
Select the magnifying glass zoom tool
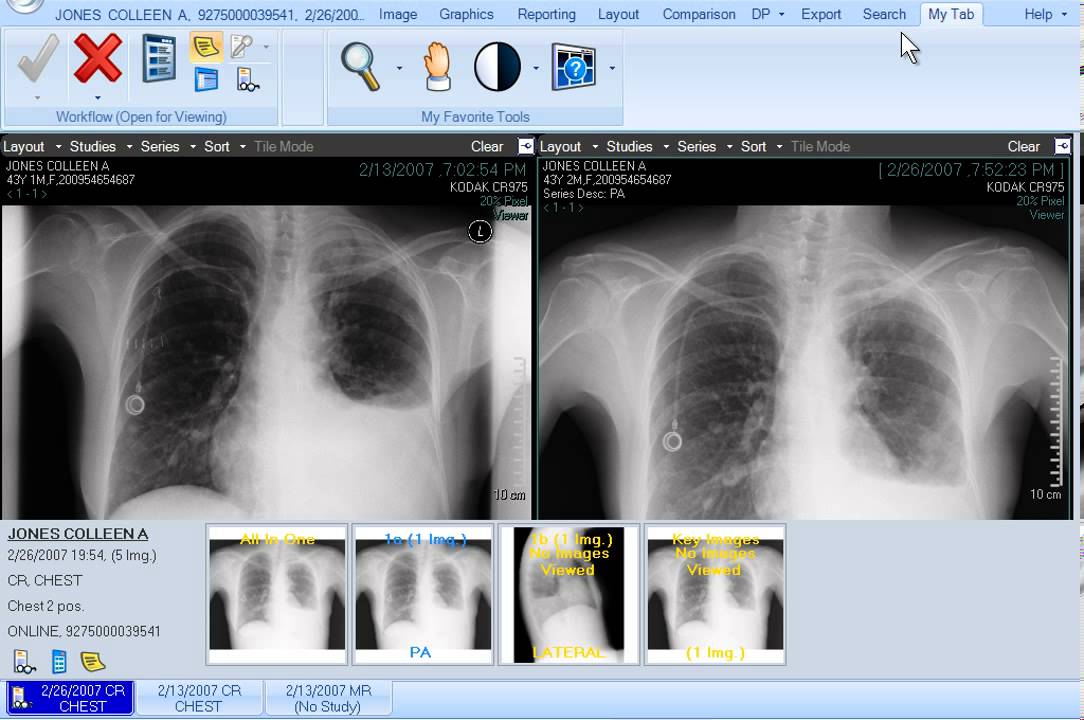click(360, 67)
